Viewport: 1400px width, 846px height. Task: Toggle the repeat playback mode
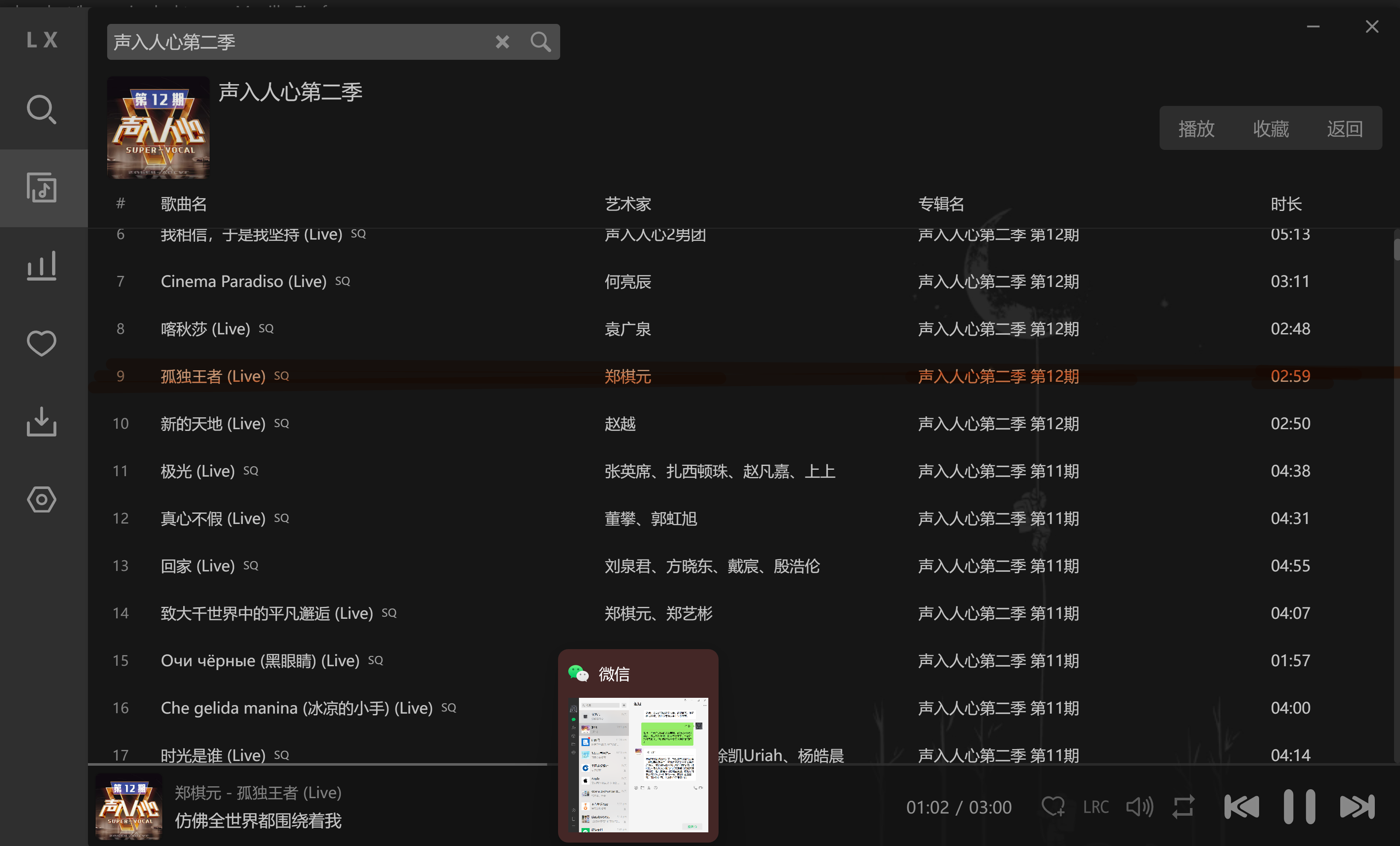(x=1184, y=806)
